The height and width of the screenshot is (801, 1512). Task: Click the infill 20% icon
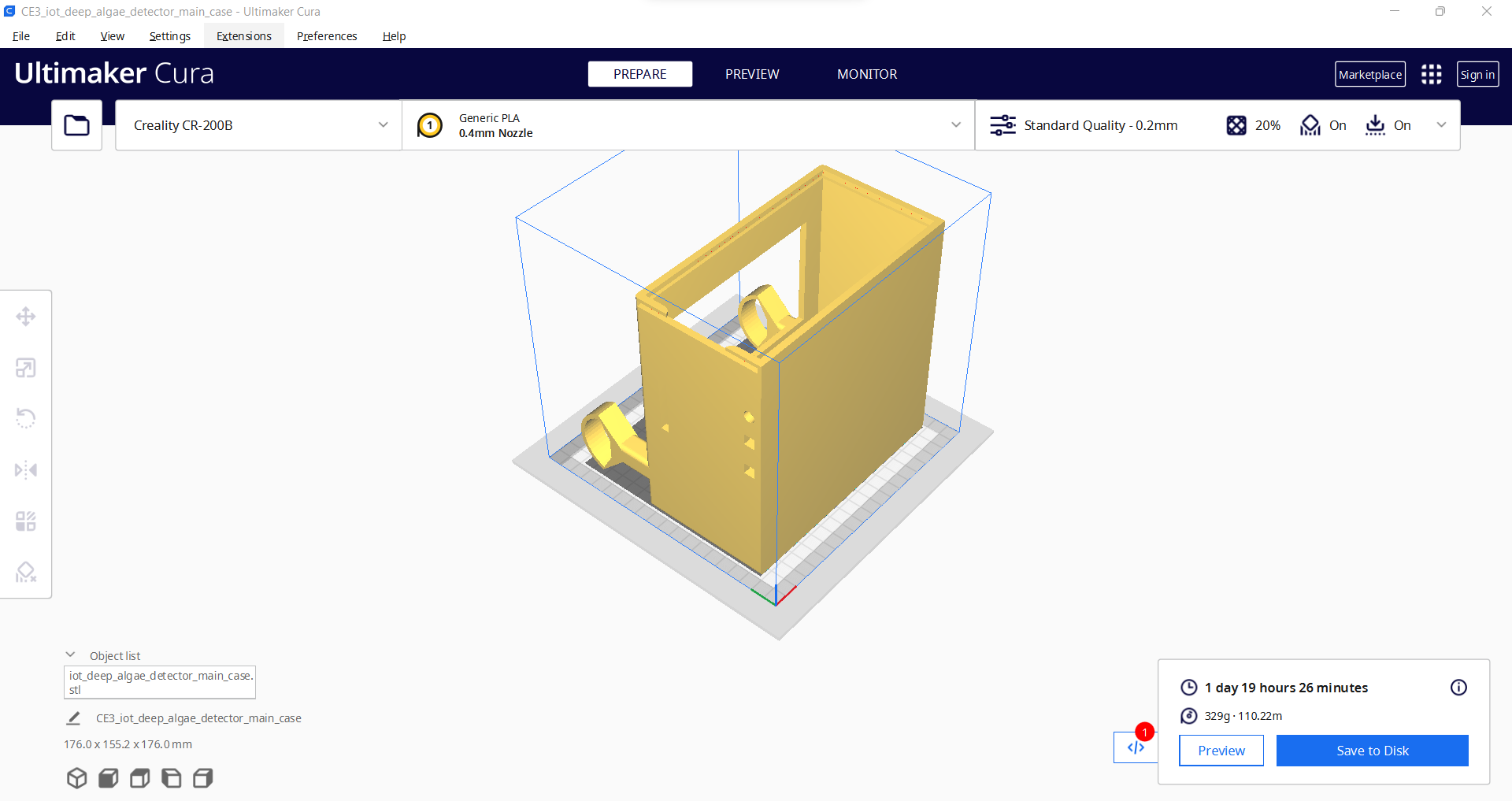[x=1236, y=125]
